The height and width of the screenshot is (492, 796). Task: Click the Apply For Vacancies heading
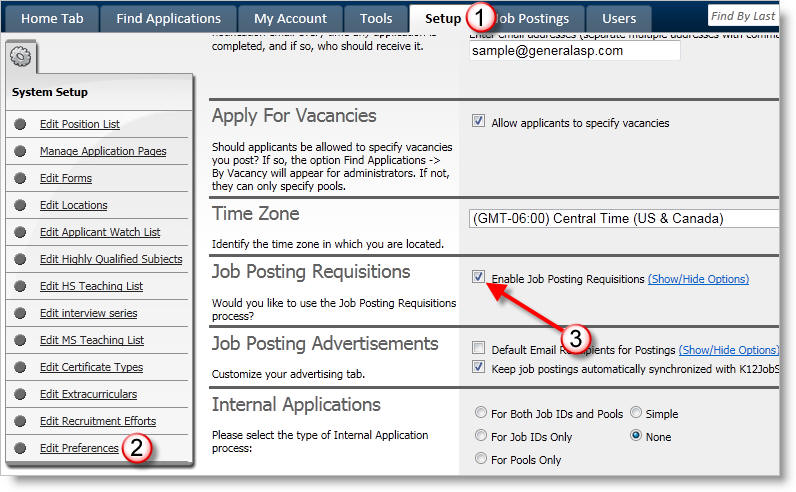click(294, 116)
